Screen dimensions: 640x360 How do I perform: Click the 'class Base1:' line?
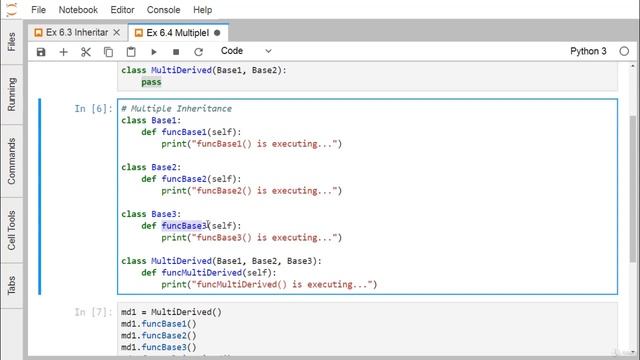pos(151,120)
